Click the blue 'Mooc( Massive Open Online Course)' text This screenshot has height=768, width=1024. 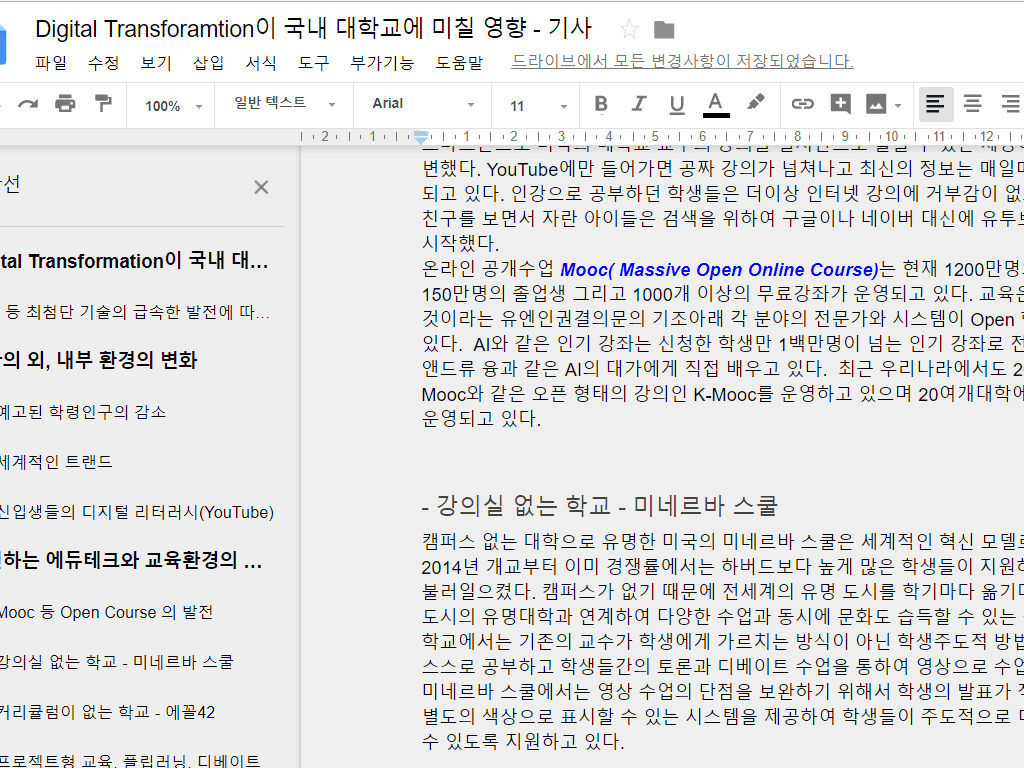click(720, 270)
